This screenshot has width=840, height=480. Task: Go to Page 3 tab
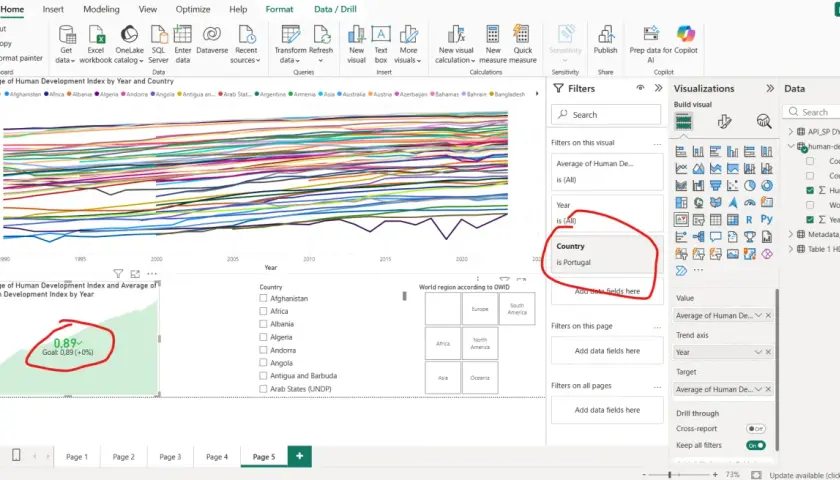[x=170, y=456]
